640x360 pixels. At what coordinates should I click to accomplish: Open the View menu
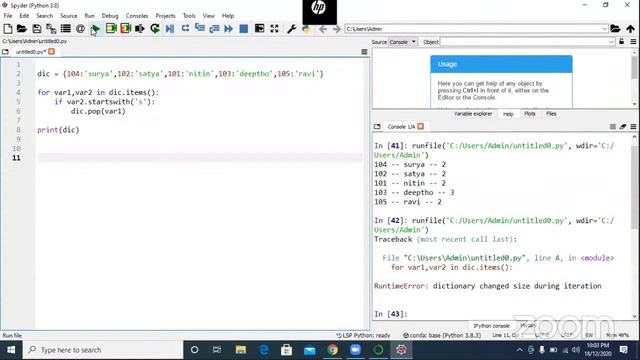(x=209, y=16)
